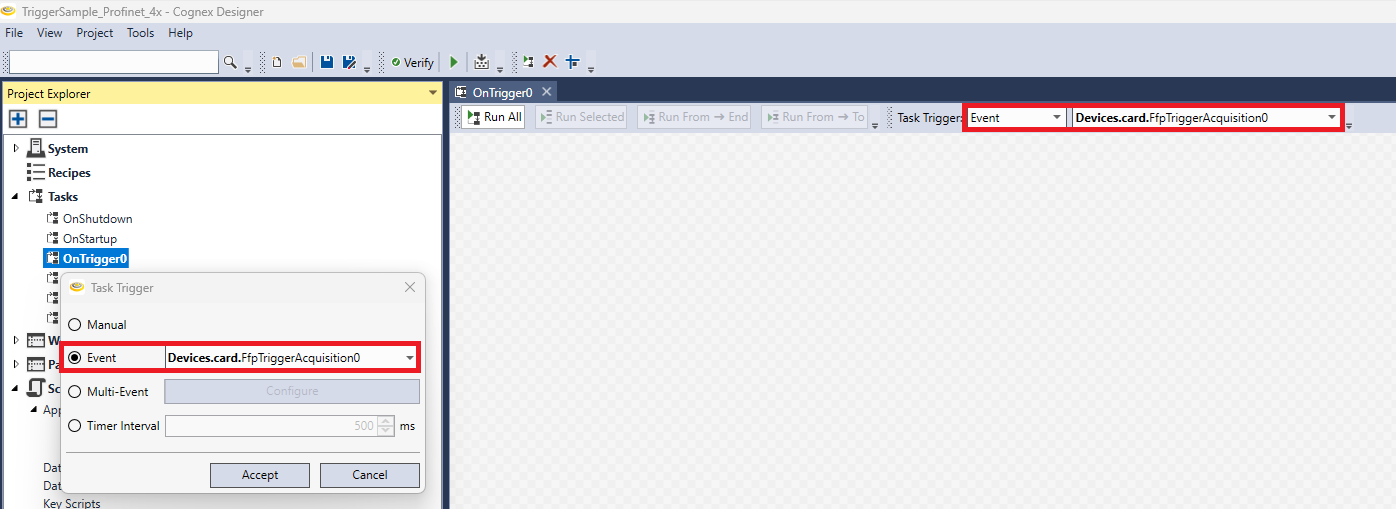
Task: Expand the System tree node
Action: (16, 149)
